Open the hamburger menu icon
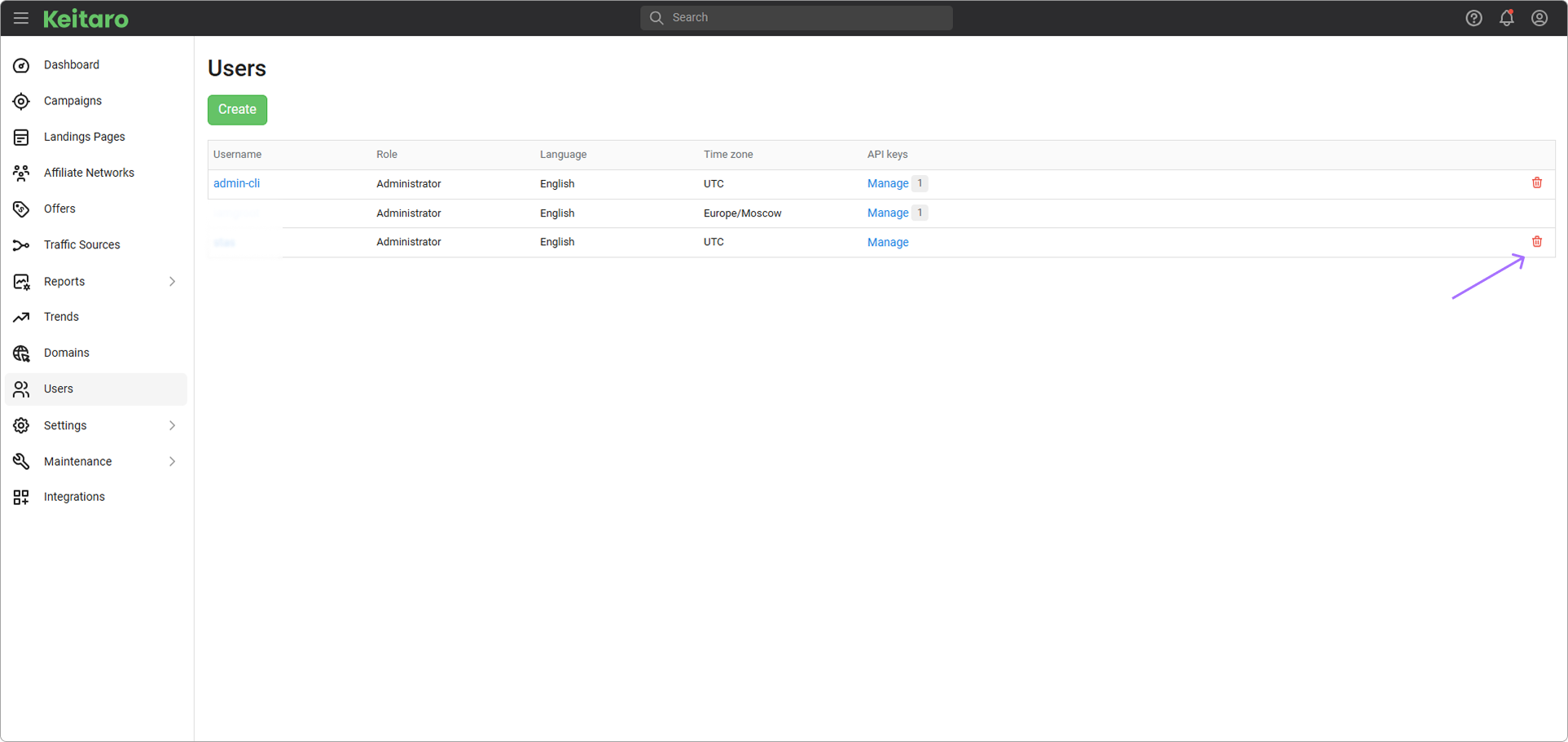This screenshot has width=1568, height=742. [21, 18]
